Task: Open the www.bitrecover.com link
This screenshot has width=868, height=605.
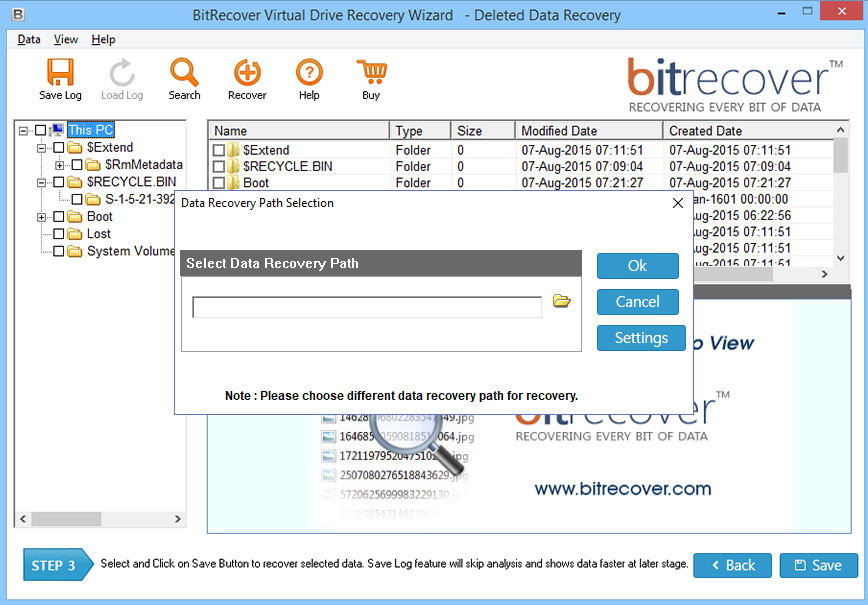Action: click(x=623, y=489)
